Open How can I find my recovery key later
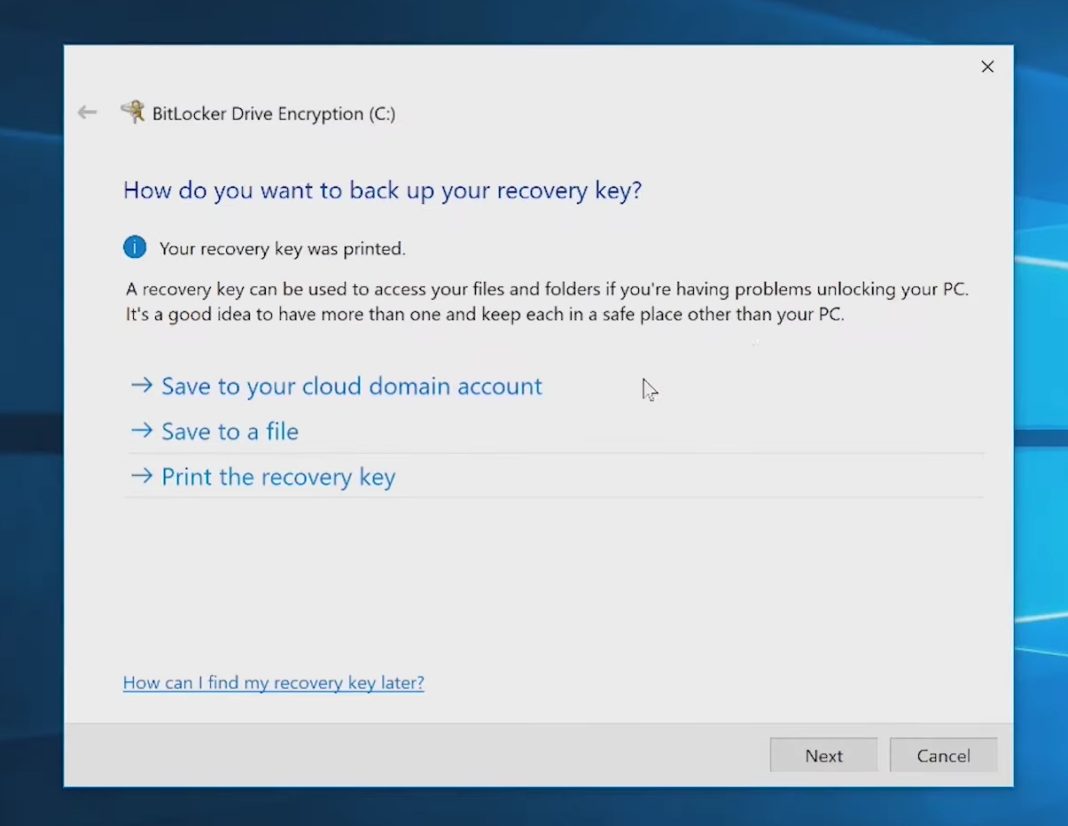1068x826 pixels. coord(273,682)
